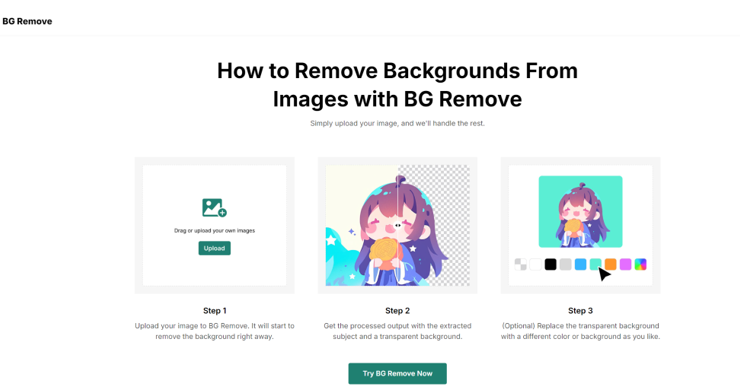The width and height of the screenshot is (740, 387).
Task: Click the 'Step 1' heading
Action: tap(215, 311)
